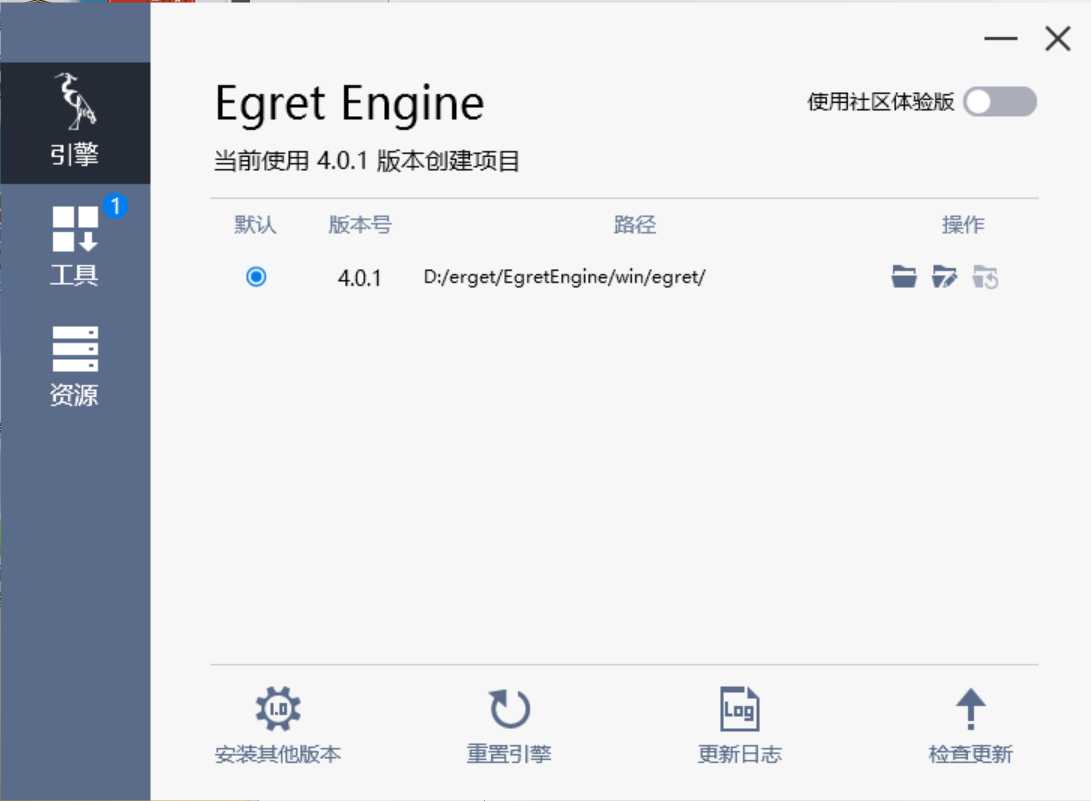Click the 操作 column header
1091x801 pixels.
point(963,225)
